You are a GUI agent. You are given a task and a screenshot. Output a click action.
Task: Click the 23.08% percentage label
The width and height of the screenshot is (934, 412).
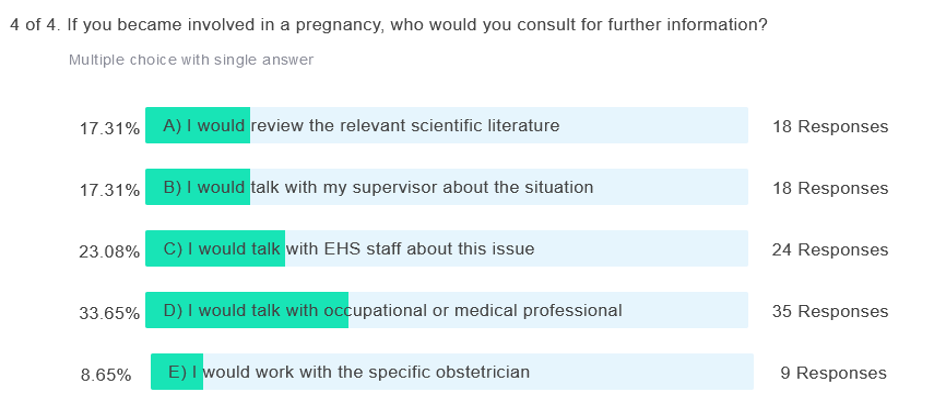coord(110,251)
